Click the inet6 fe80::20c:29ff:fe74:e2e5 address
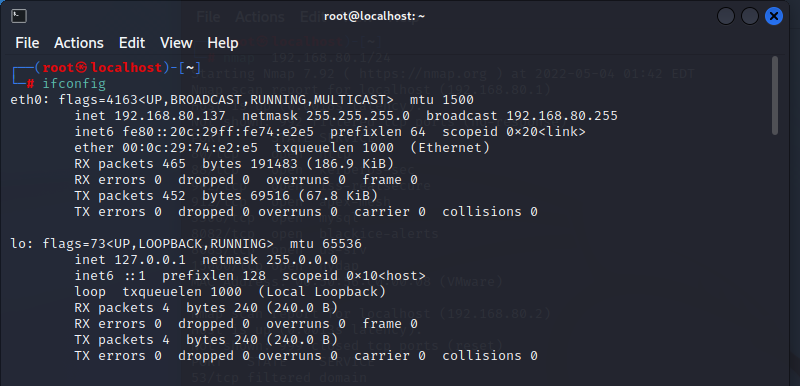Screen dimensions: 800x386 (218, 132)
